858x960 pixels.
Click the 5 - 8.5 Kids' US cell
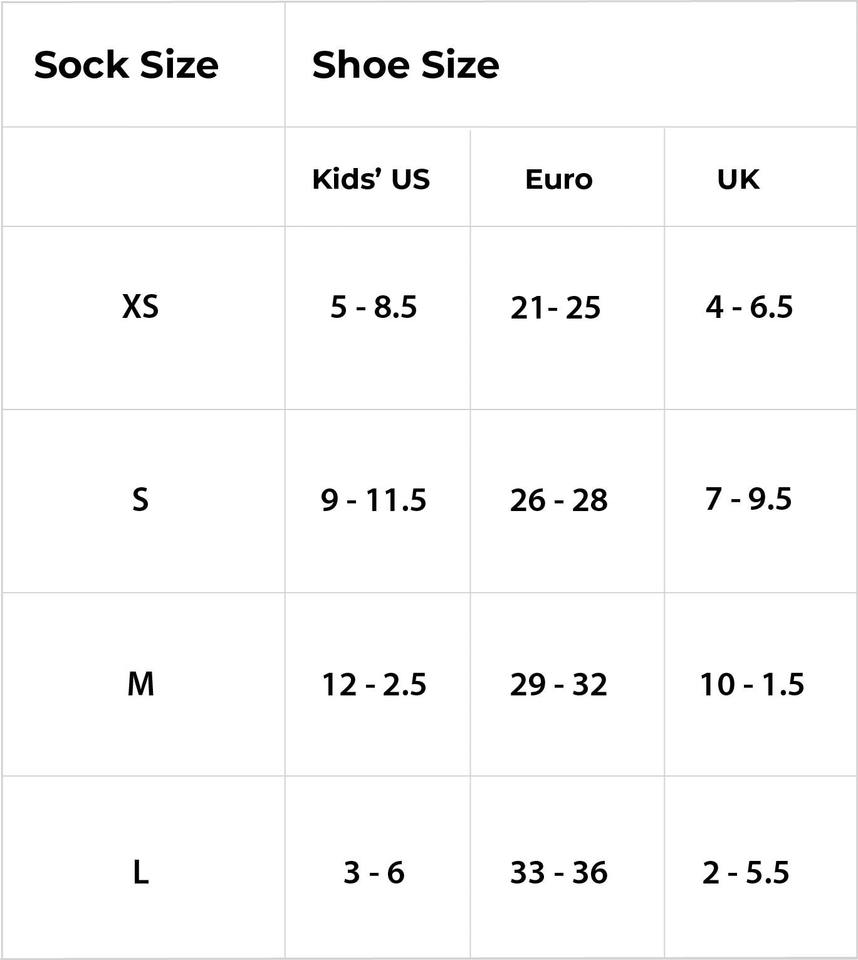pyautogui.click(x=373, y=307)
